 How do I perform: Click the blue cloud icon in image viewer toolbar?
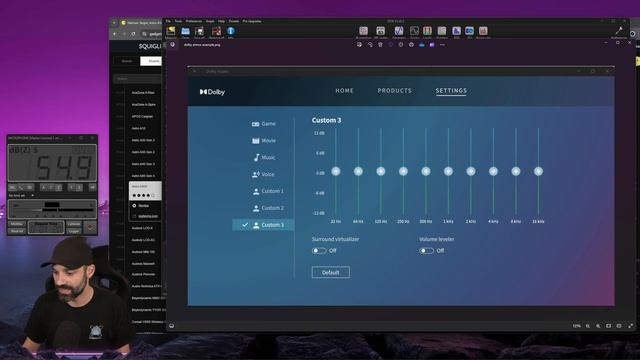(x=422, y=45)
